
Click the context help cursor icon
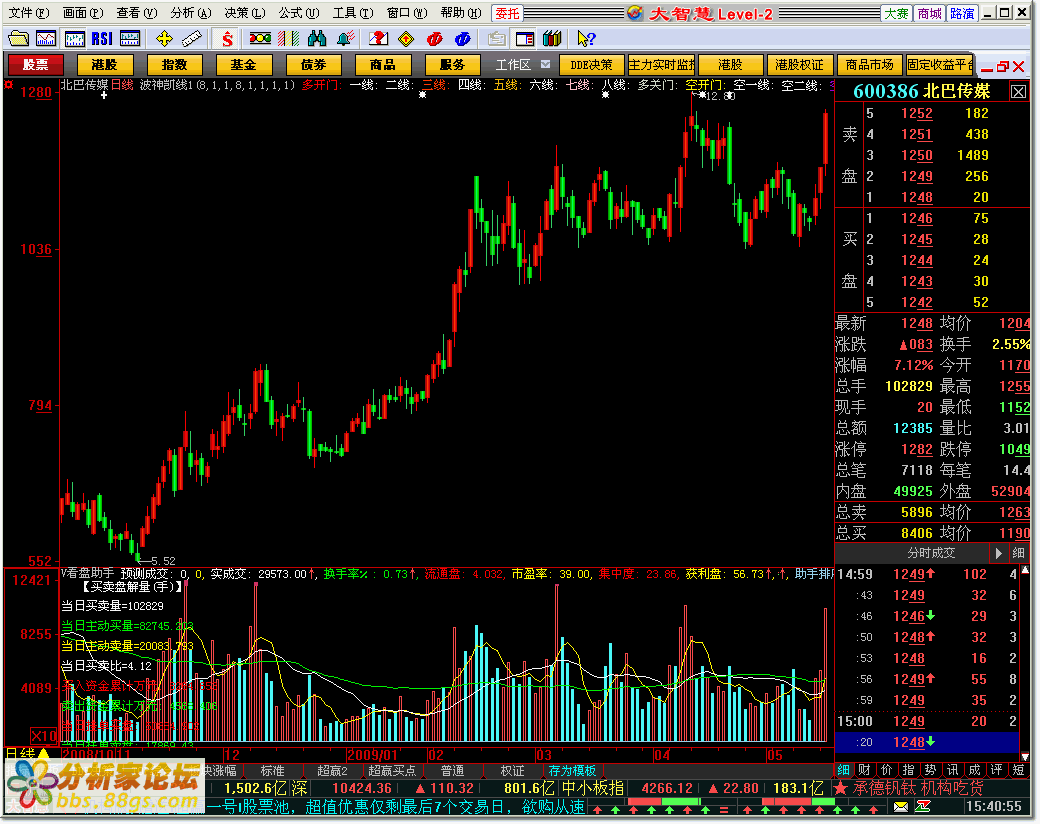(586, 38)
